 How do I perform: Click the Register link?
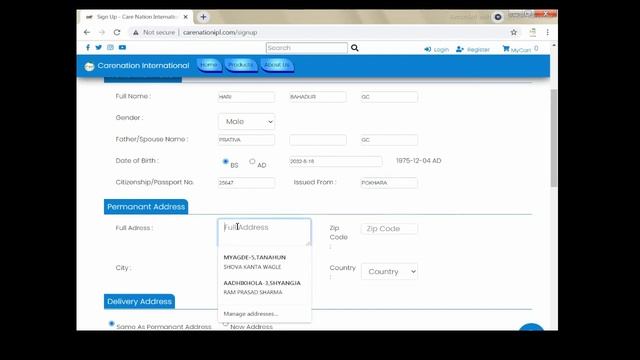[x=473, y=49]
